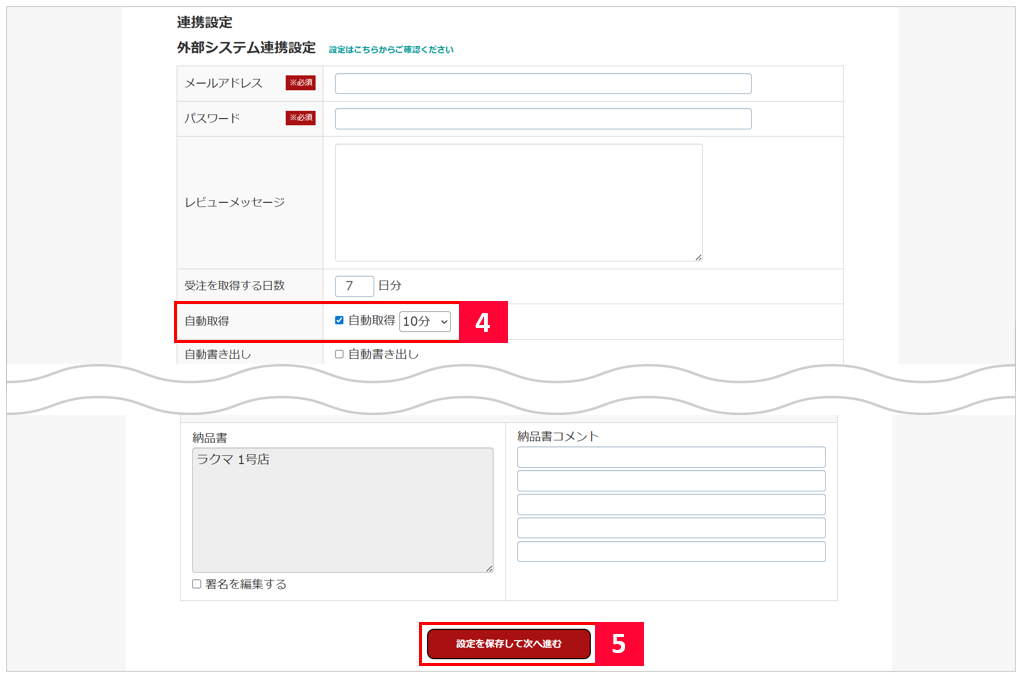
Task: Enable the 自動書き出し checkbox
Action: [x=339, y=354]
